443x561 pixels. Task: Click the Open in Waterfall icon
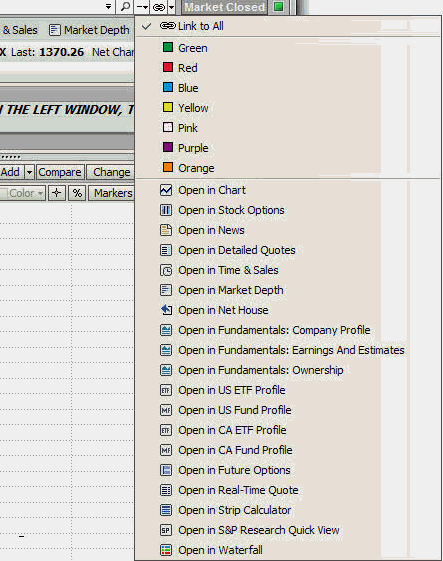[x=166, y=550]
